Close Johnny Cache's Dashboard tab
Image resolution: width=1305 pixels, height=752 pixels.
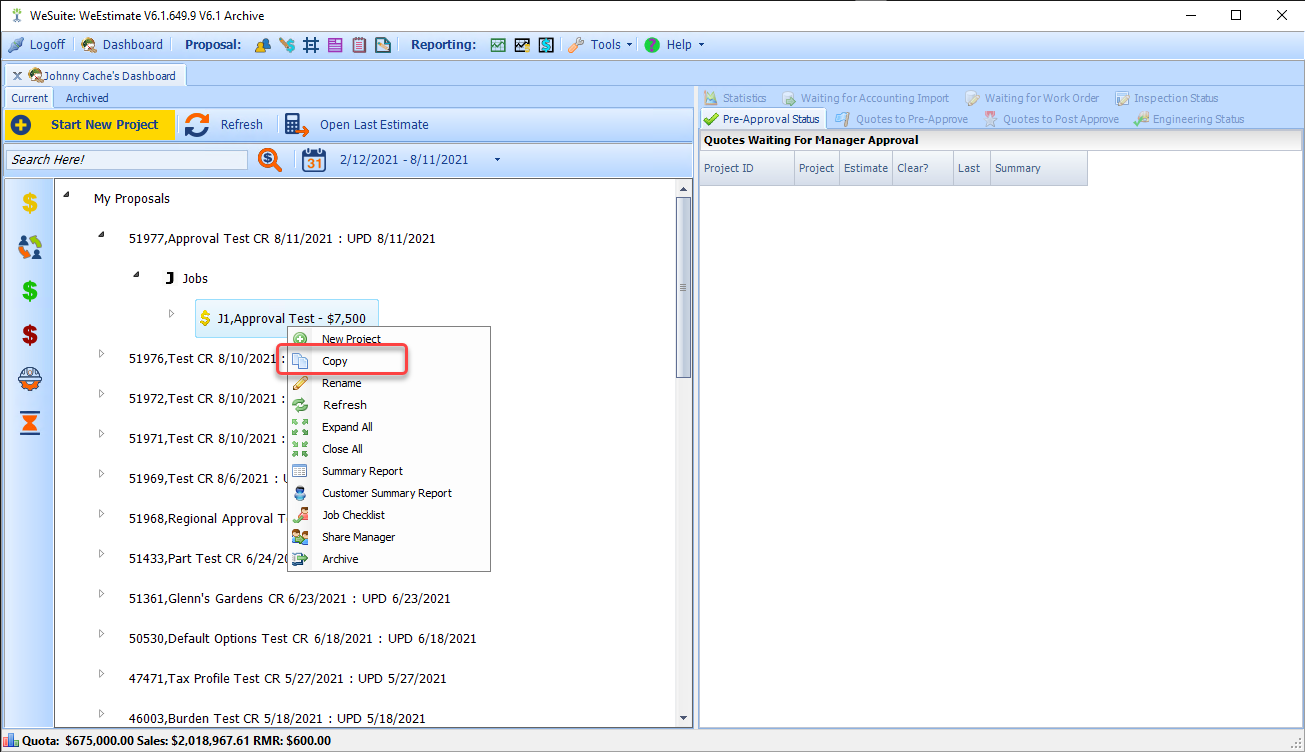pos(17,76)
